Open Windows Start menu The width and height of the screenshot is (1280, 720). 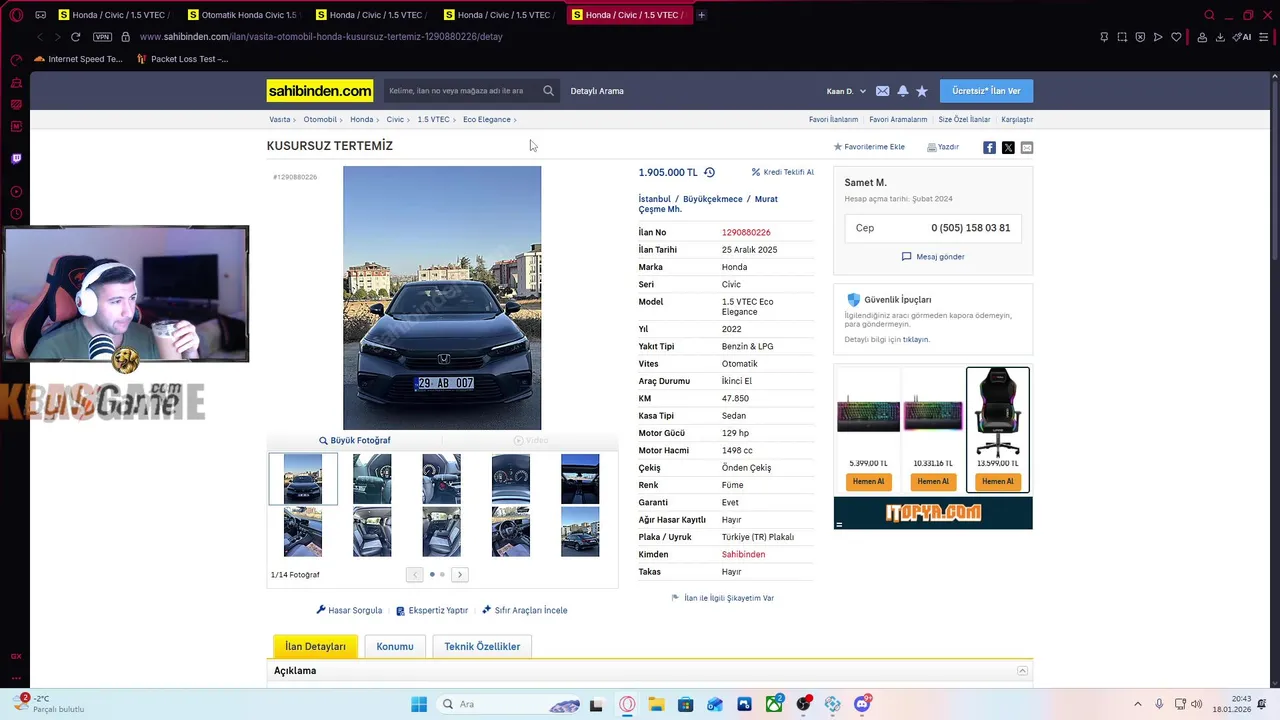[419, 704]
